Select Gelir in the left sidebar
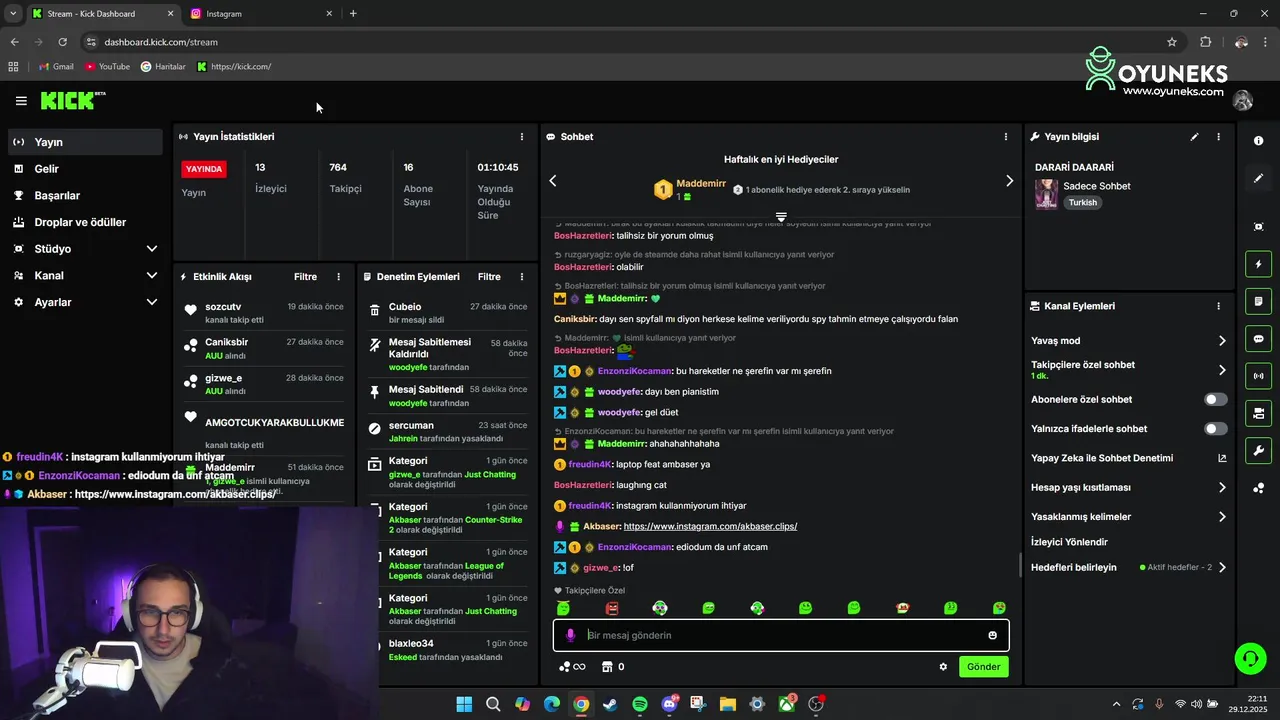This screenshot has width=1280, height=720. pos(85,169)
